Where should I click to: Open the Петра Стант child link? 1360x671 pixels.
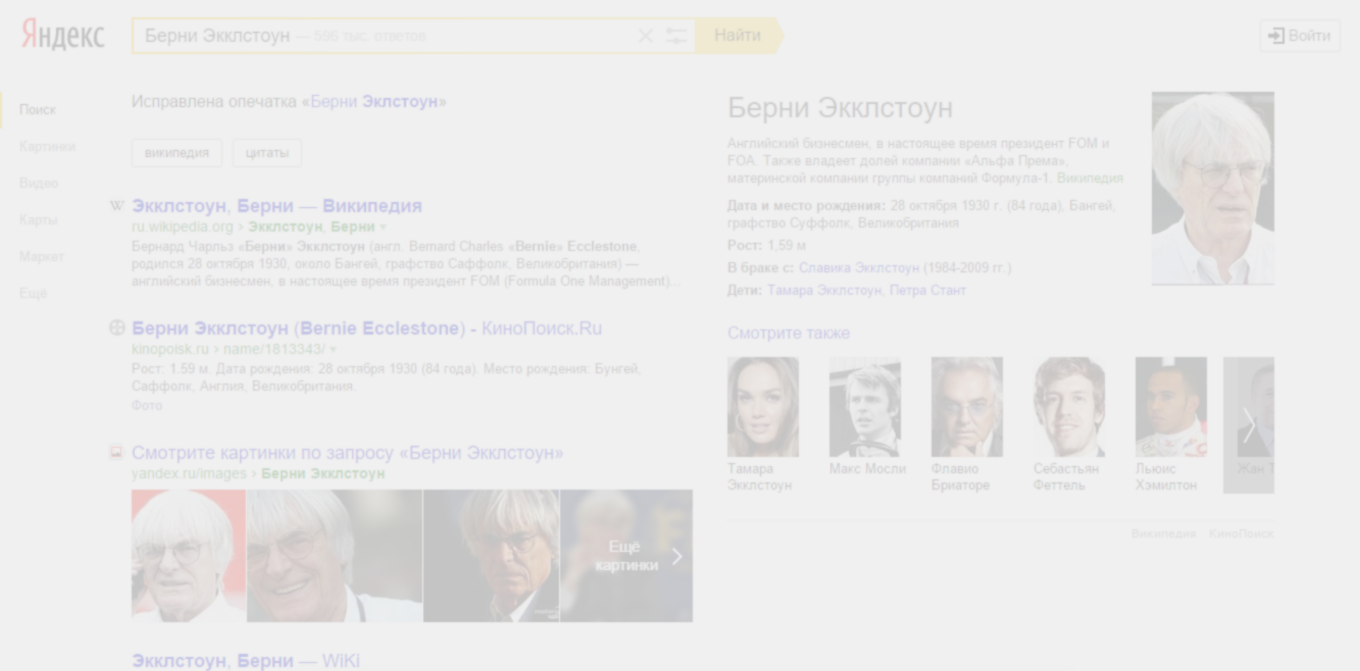tap(928, 291)
